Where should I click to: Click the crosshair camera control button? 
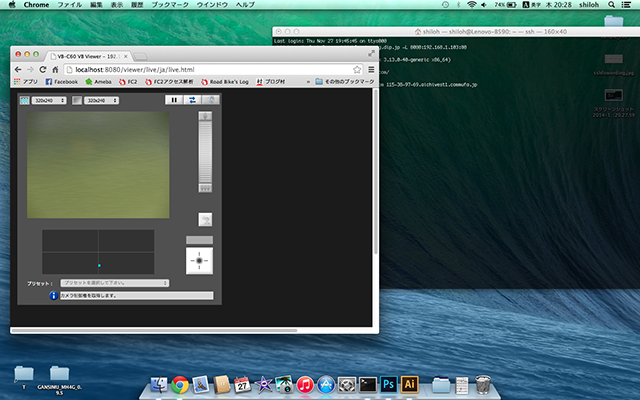pos(199,261)
